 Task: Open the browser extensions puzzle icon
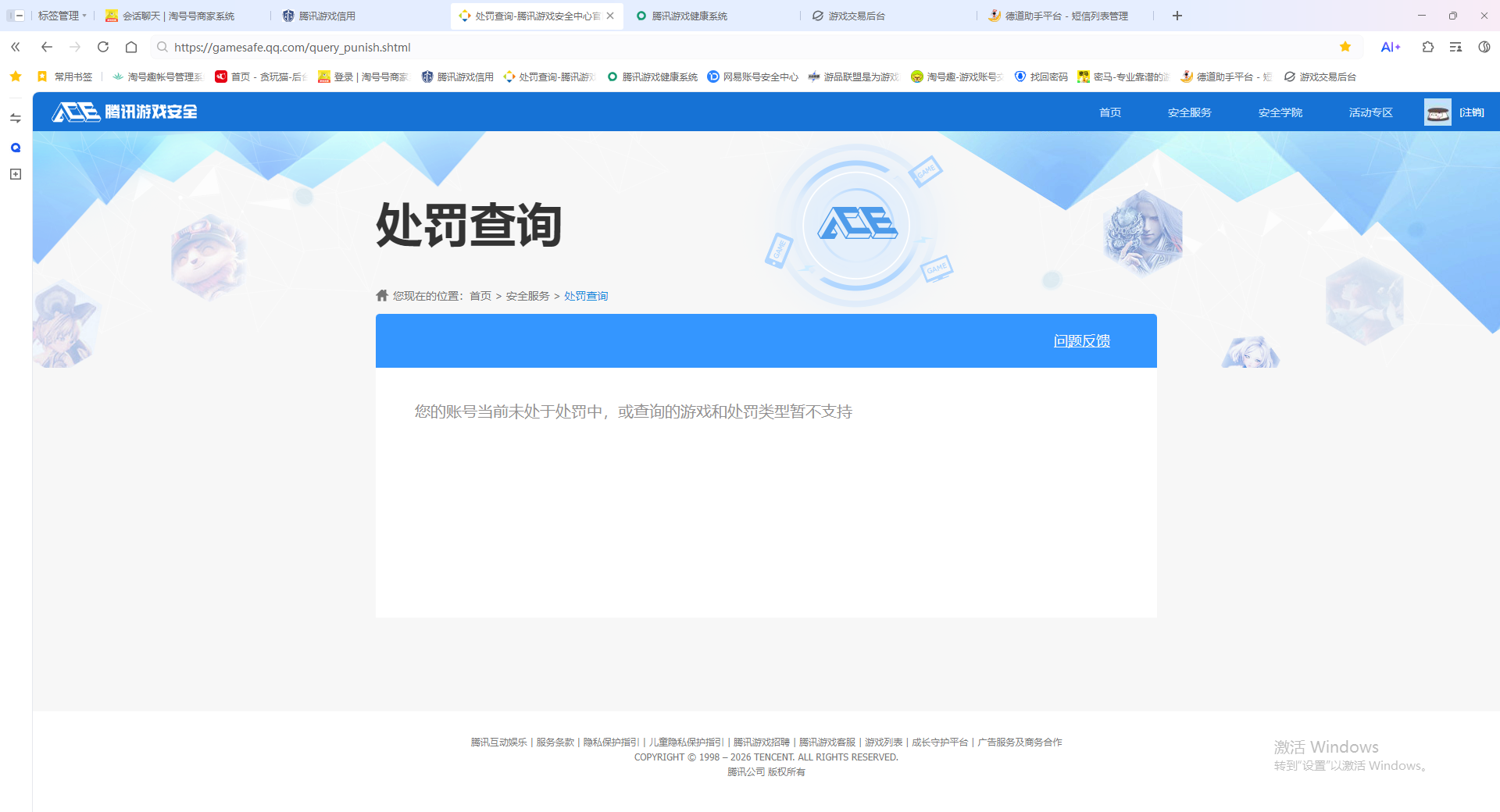(1427, 47)
